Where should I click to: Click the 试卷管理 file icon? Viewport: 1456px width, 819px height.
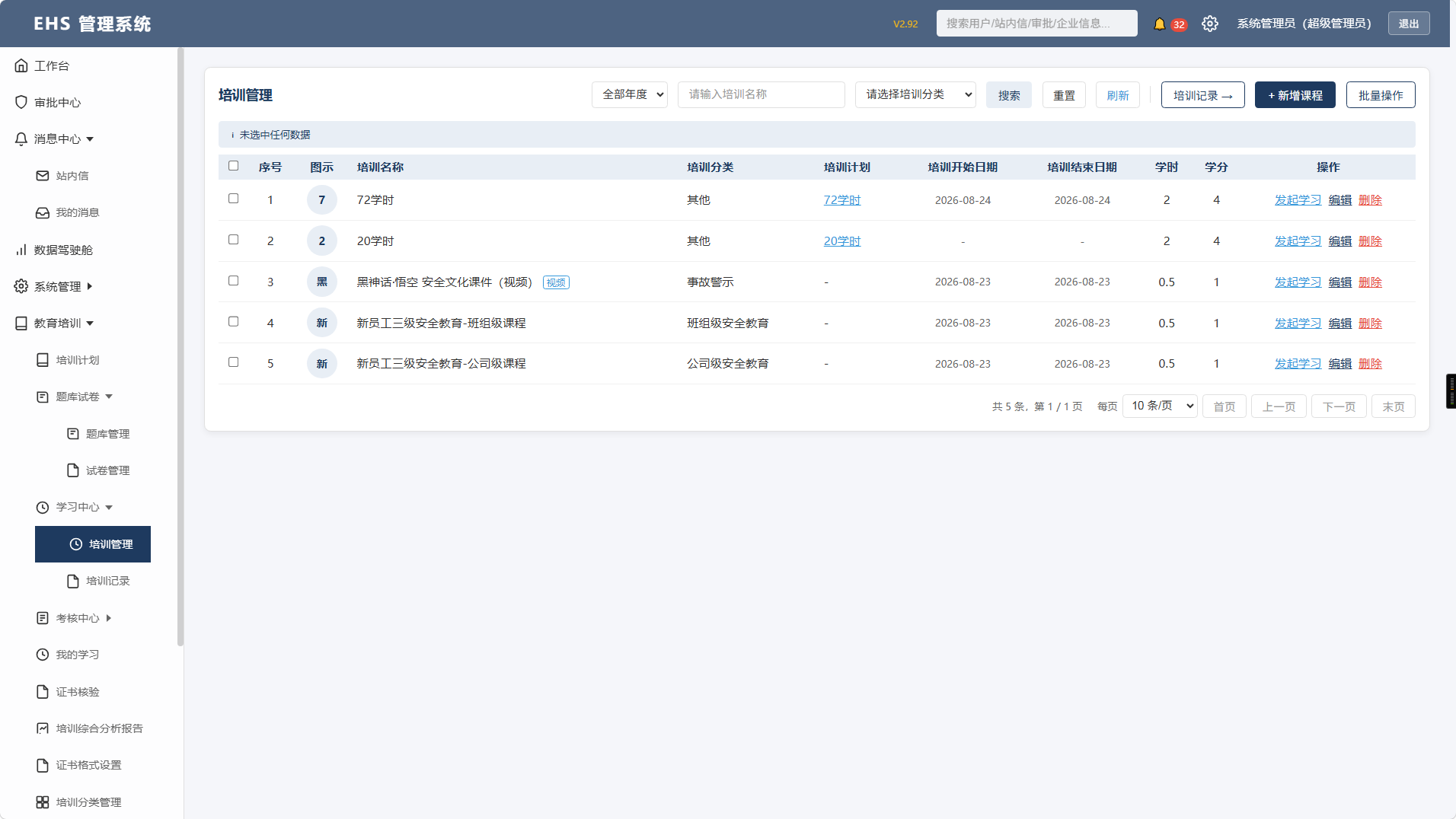73,470
